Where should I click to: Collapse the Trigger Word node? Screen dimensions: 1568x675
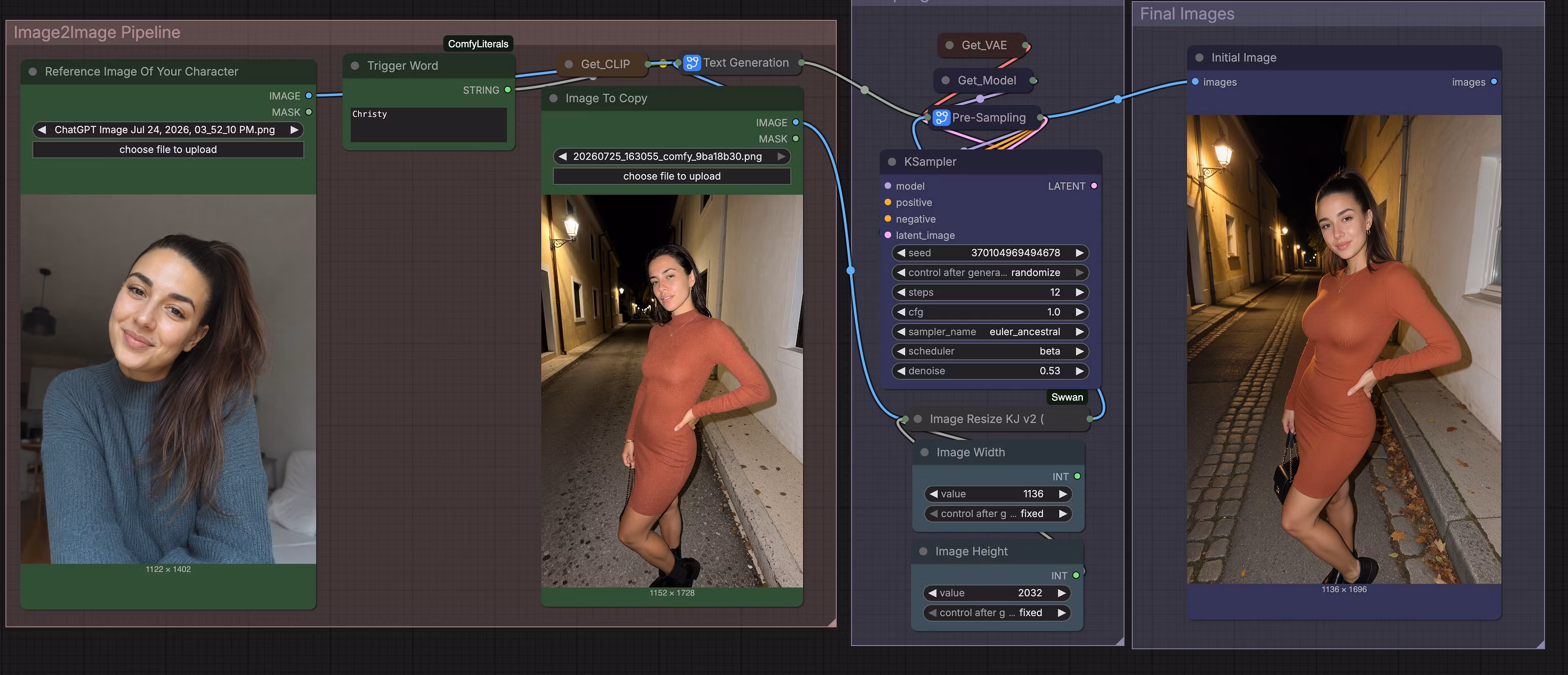pos(355,65)
